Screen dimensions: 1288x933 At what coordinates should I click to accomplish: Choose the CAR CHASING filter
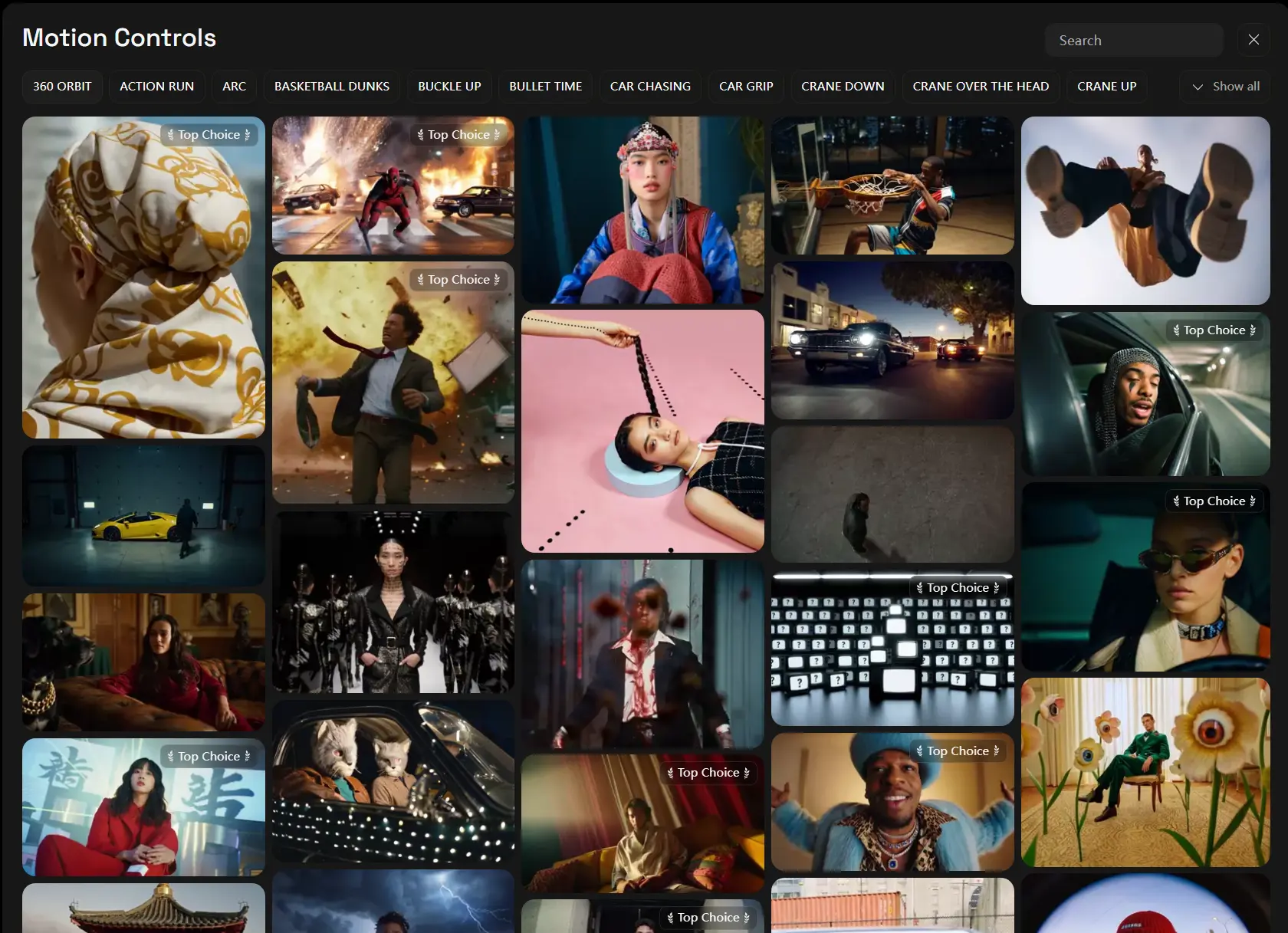(x=650, y=87)
